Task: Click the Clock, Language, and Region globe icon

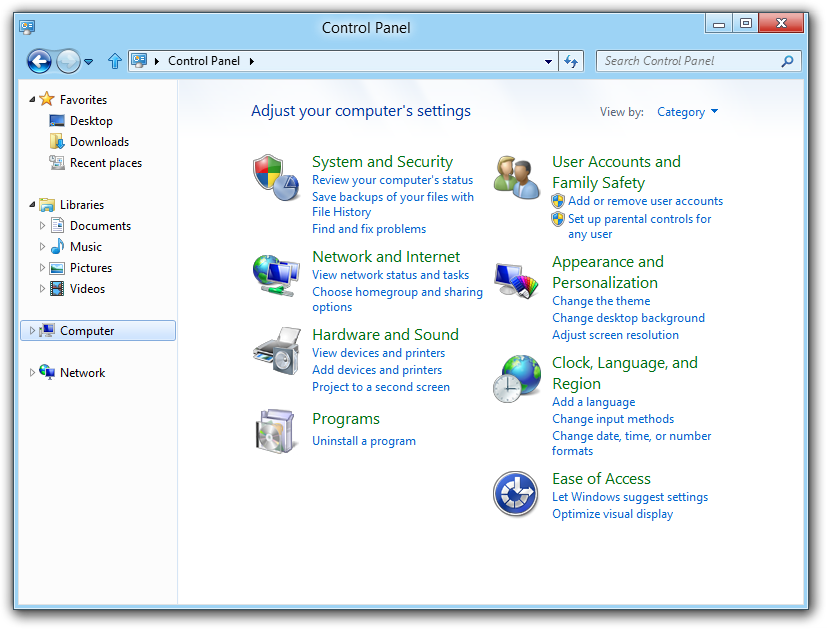Action: [x=517, y=379]
